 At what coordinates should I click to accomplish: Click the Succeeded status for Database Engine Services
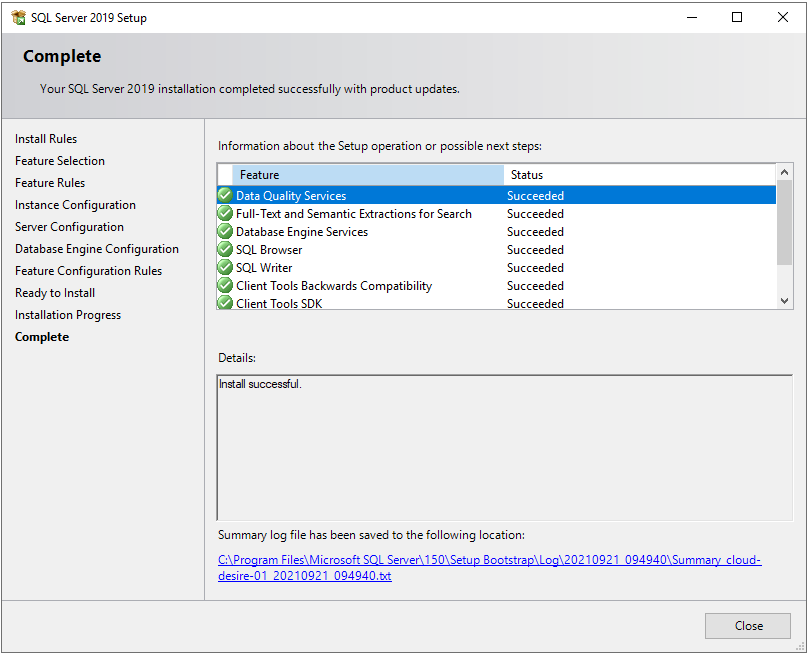coord(535,232)
